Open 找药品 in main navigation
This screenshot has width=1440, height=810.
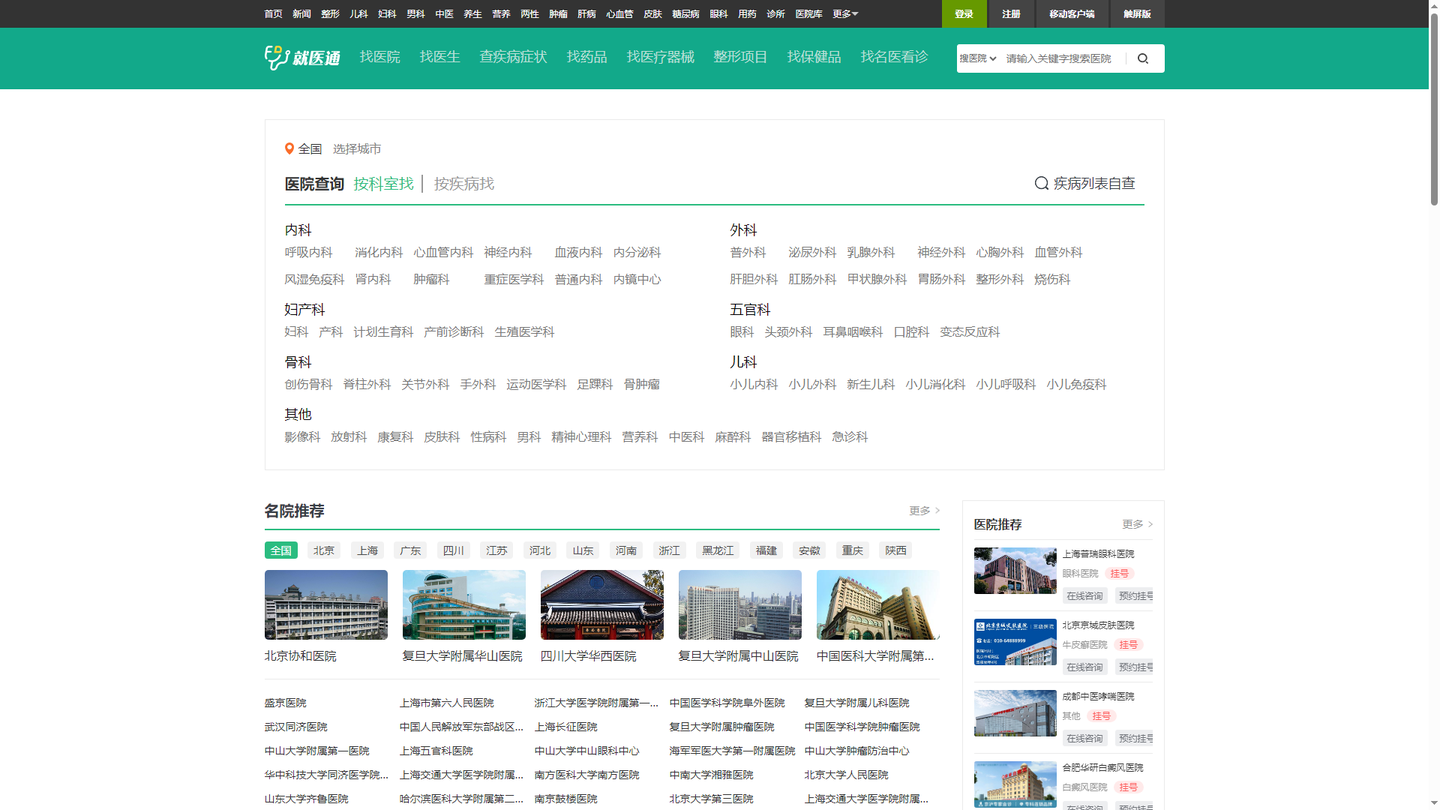click(587, 57)
